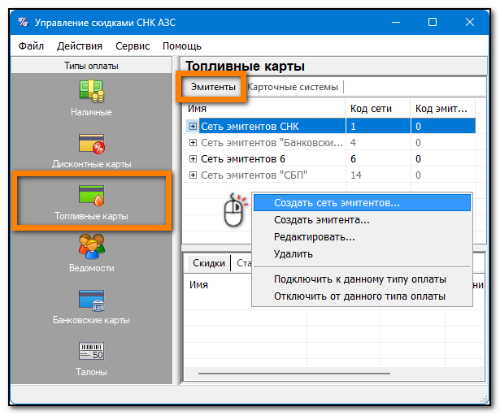Expand the Сеть эмитентов СНК node

tap(193, 126)
